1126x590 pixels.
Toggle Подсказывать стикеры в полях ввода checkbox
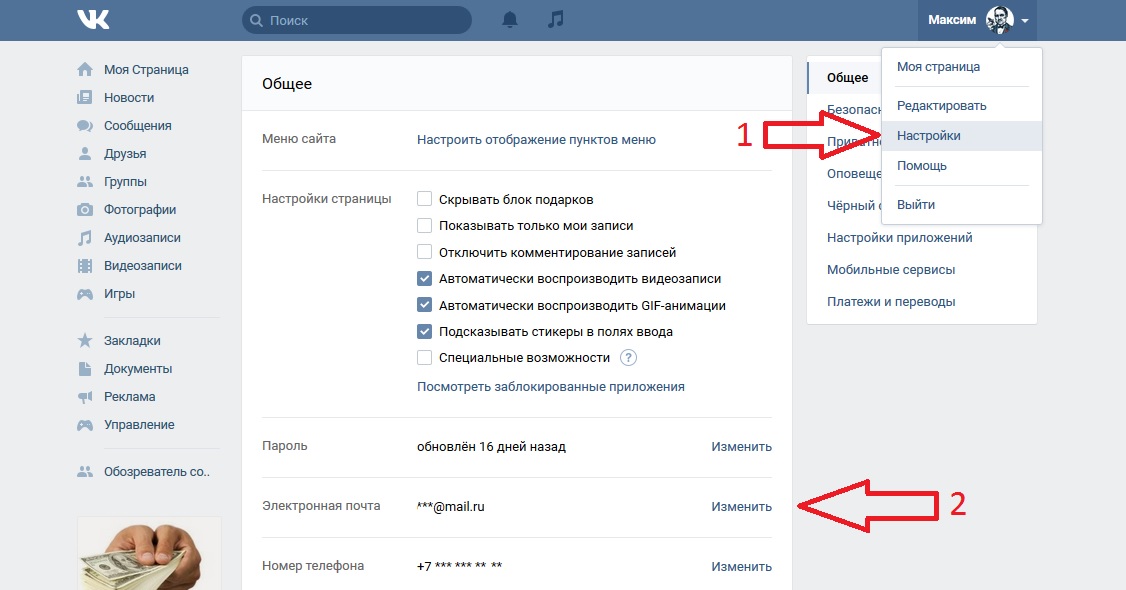[x=425, y=332]
